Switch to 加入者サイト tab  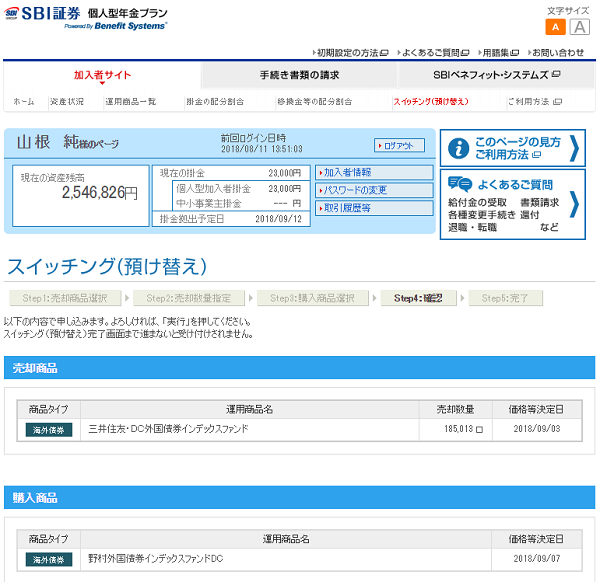point(102,75)
